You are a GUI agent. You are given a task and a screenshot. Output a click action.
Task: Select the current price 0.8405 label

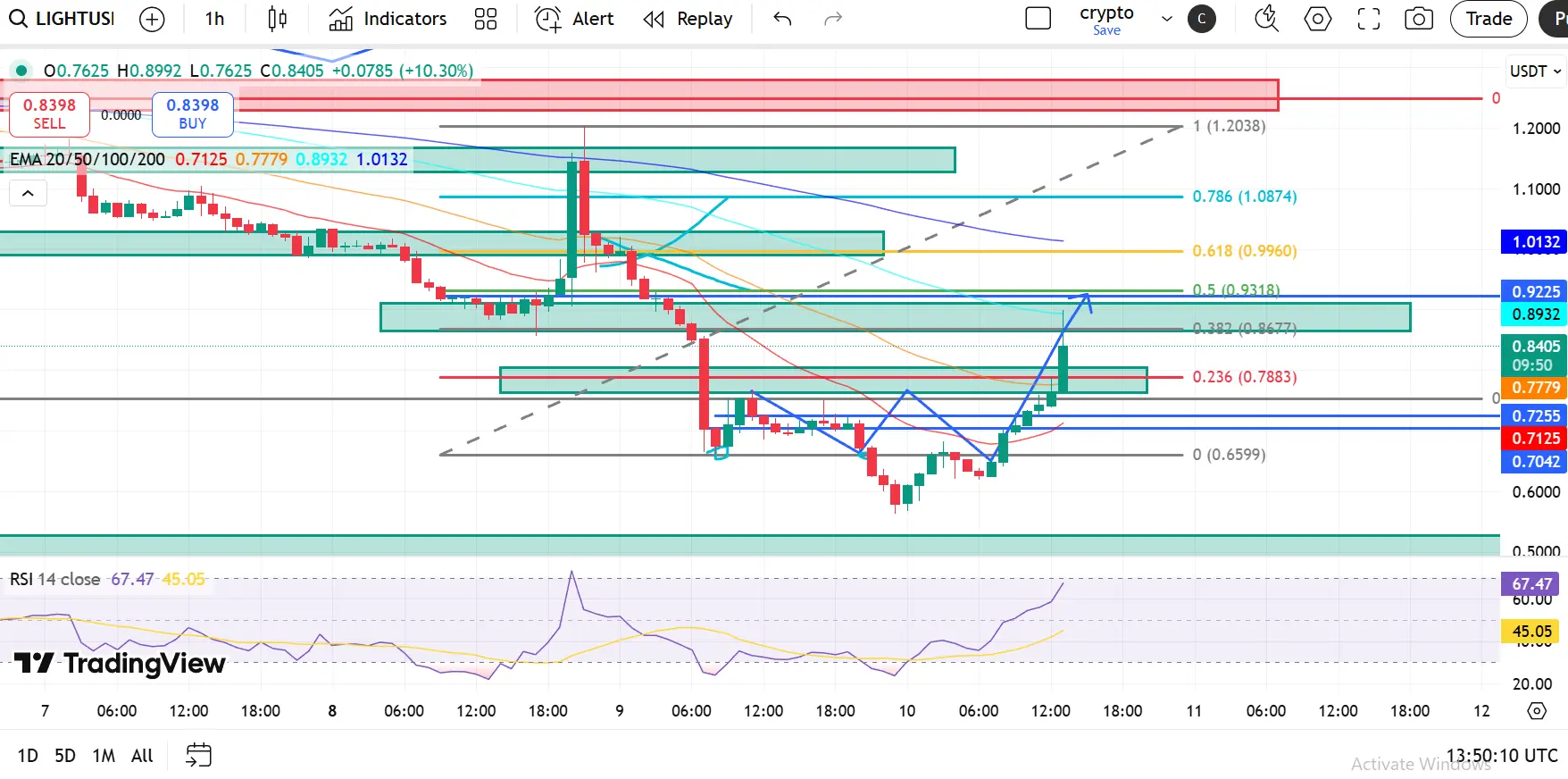[x=1535, y=356]
